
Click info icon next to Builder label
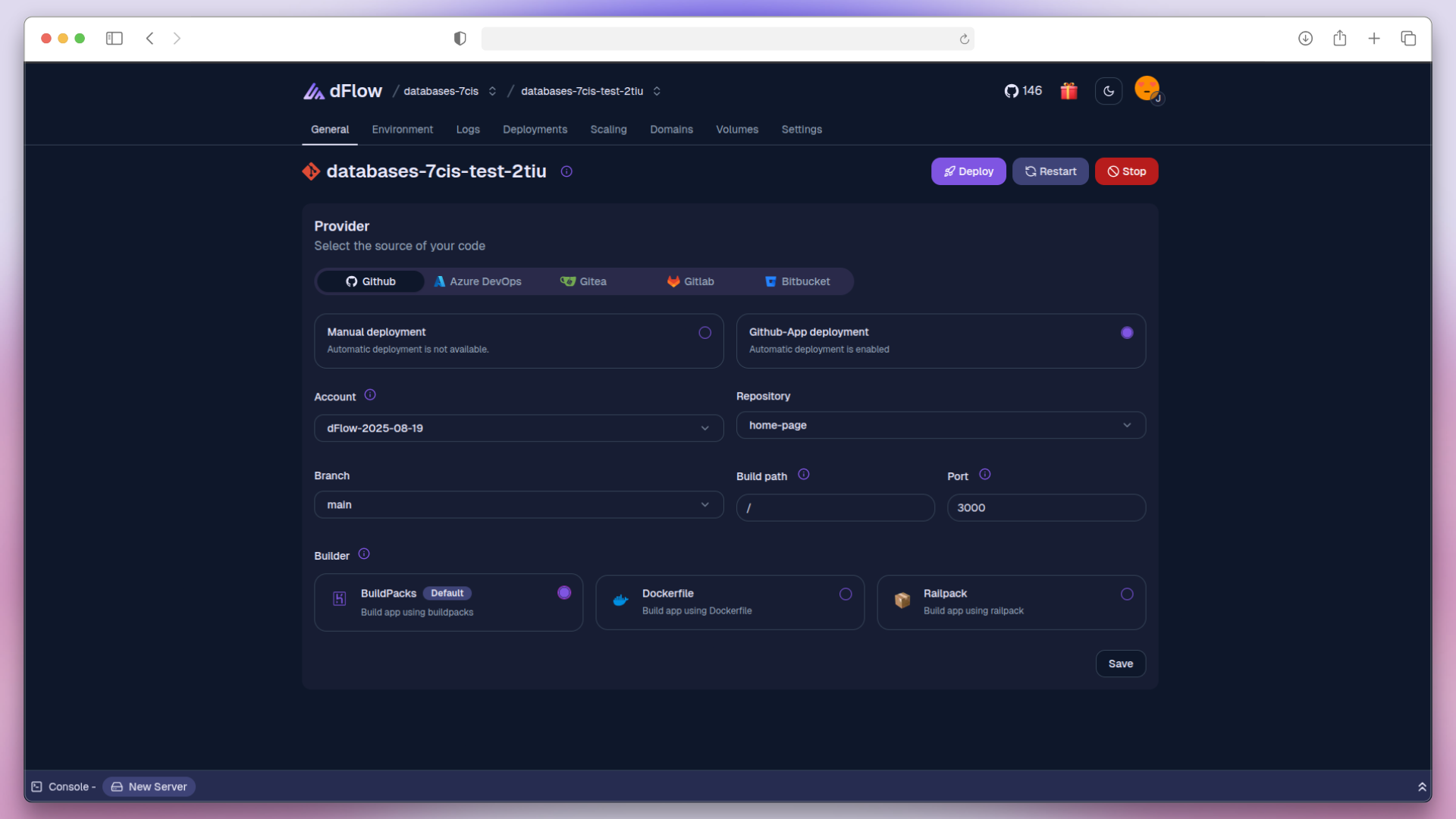coord(364,554)
